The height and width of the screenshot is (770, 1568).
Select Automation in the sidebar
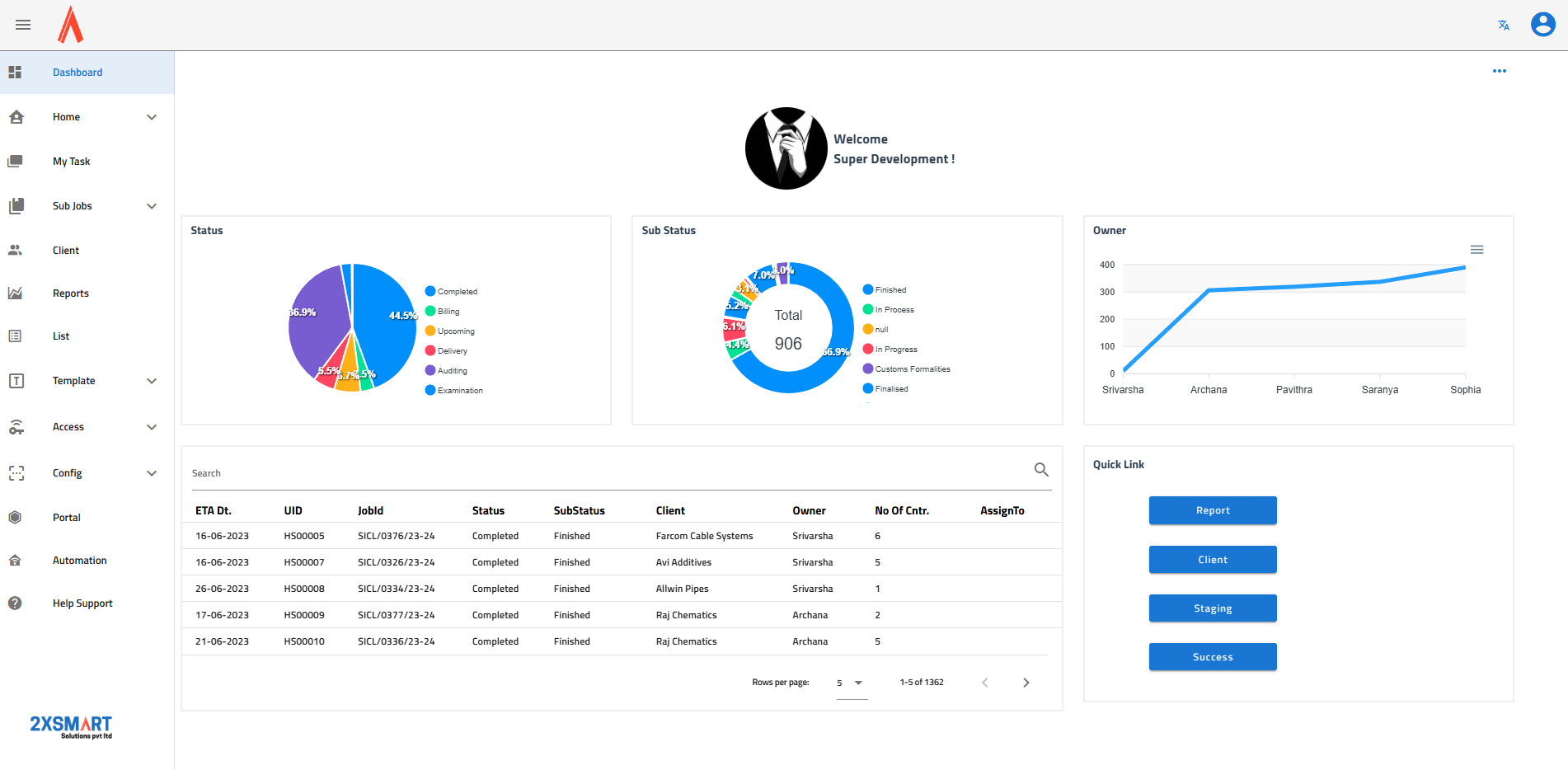click(x=79, y=561)
